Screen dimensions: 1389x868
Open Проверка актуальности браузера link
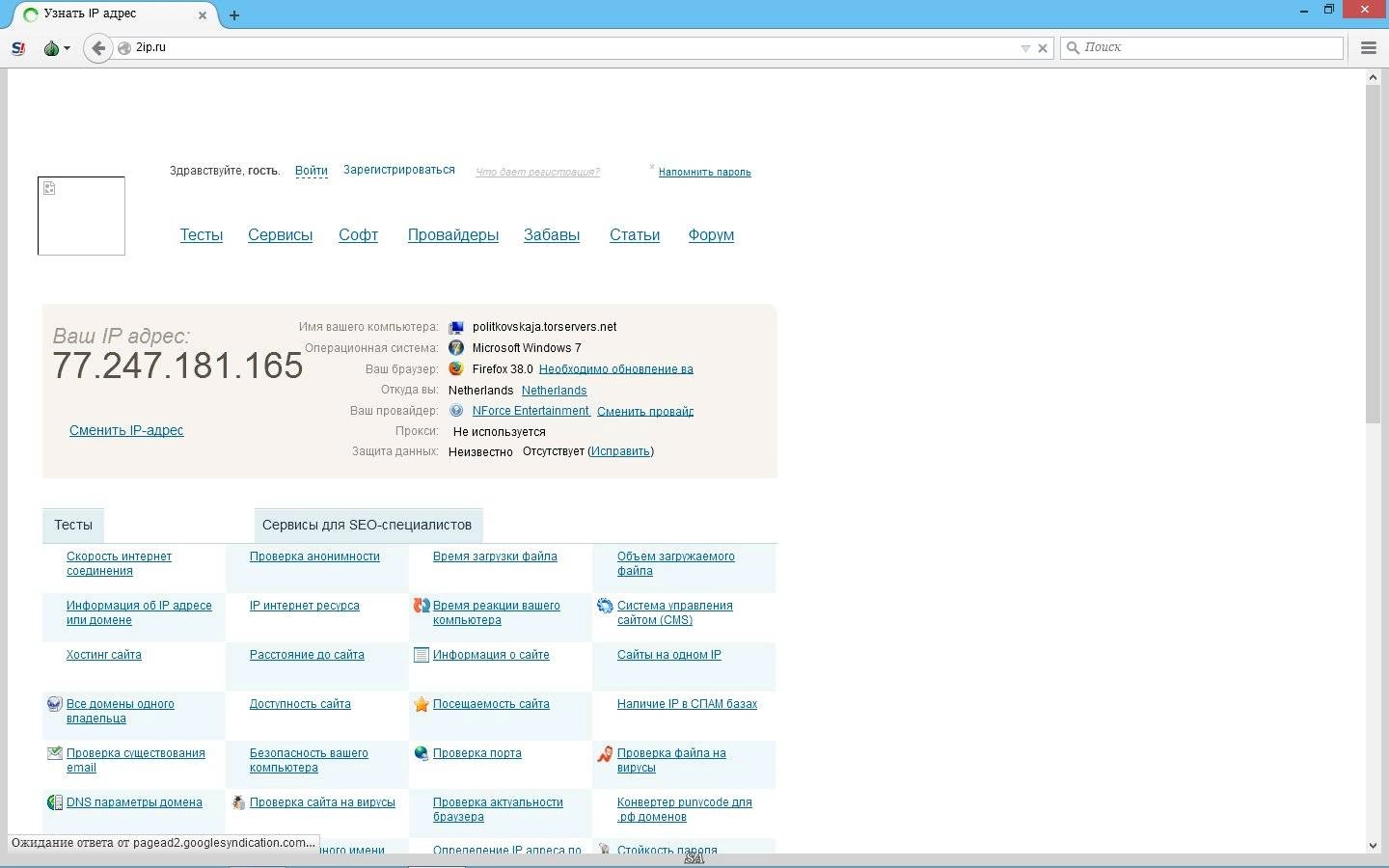click(x=498, y=809)
